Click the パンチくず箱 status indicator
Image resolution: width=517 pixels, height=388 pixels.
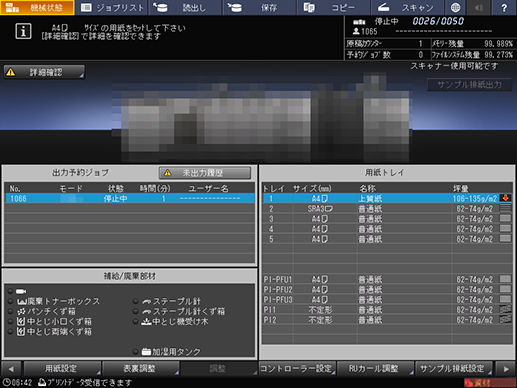pos(10,311)
